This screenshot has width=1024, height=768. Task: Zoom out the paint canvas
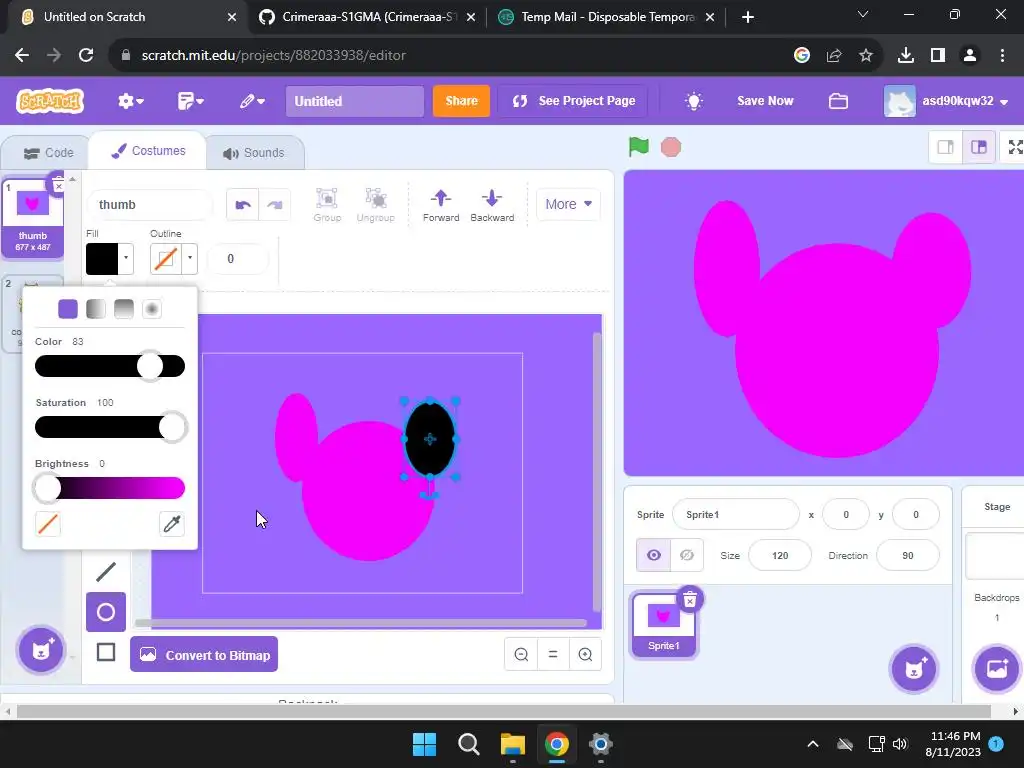[521, 654]
